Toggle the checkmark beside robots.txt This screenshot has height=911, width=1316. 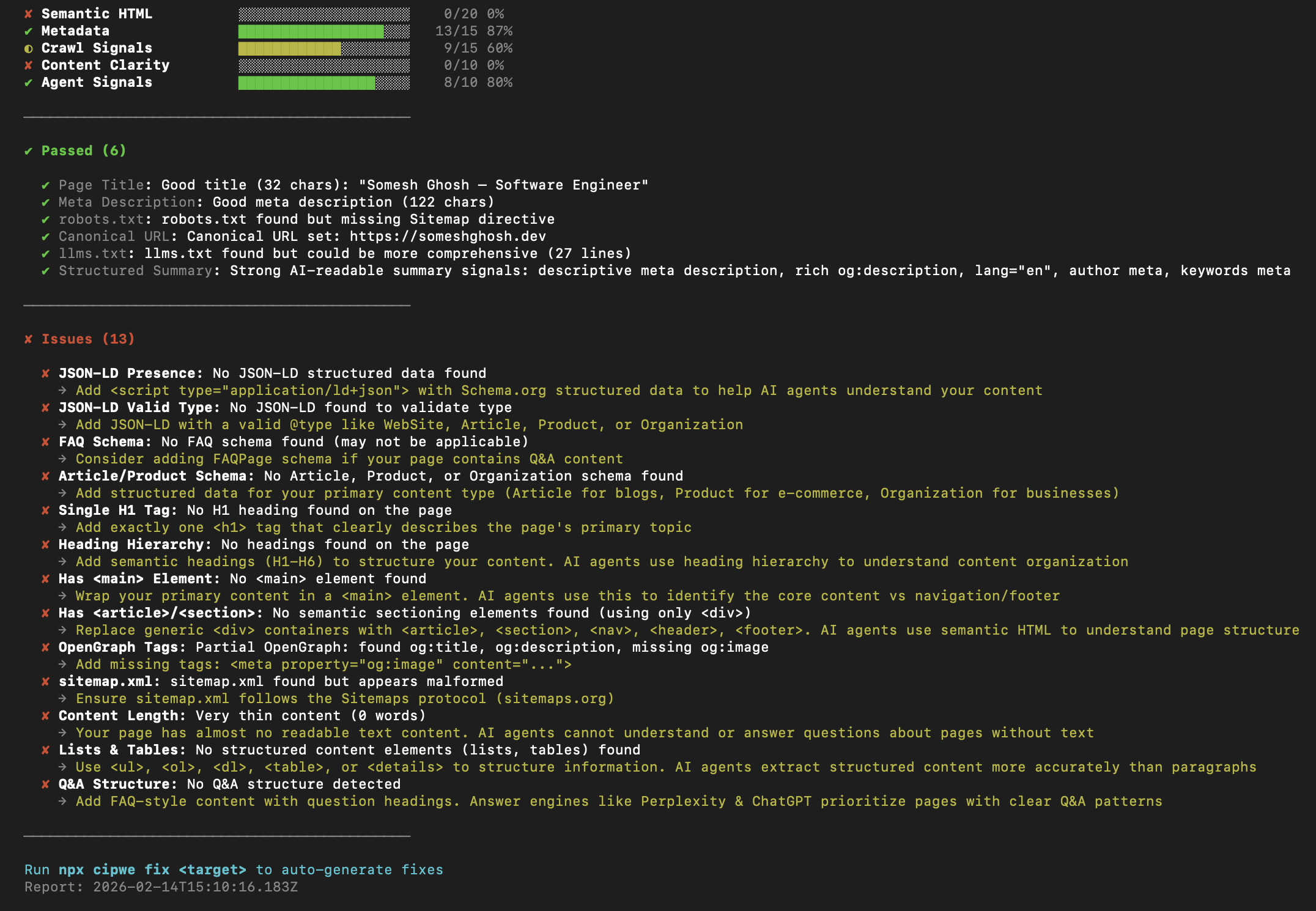(x=46, y=219)
